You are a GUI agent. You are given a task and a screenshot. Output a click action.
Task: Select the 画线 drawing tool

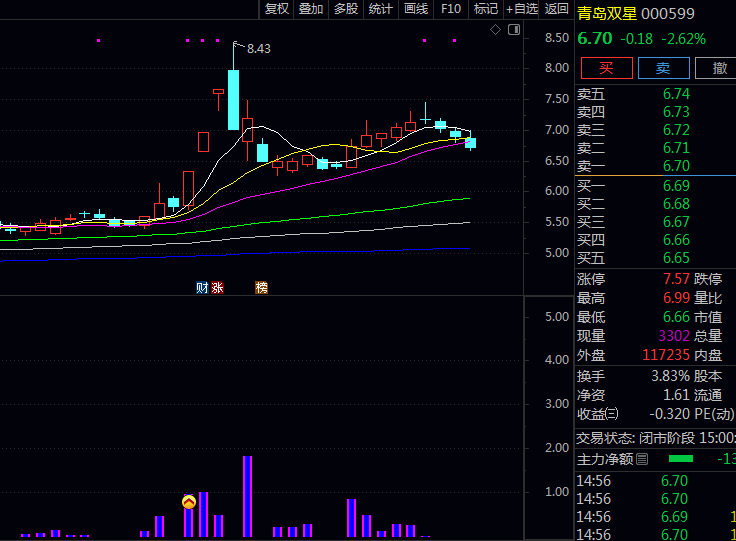pos(415,9)
